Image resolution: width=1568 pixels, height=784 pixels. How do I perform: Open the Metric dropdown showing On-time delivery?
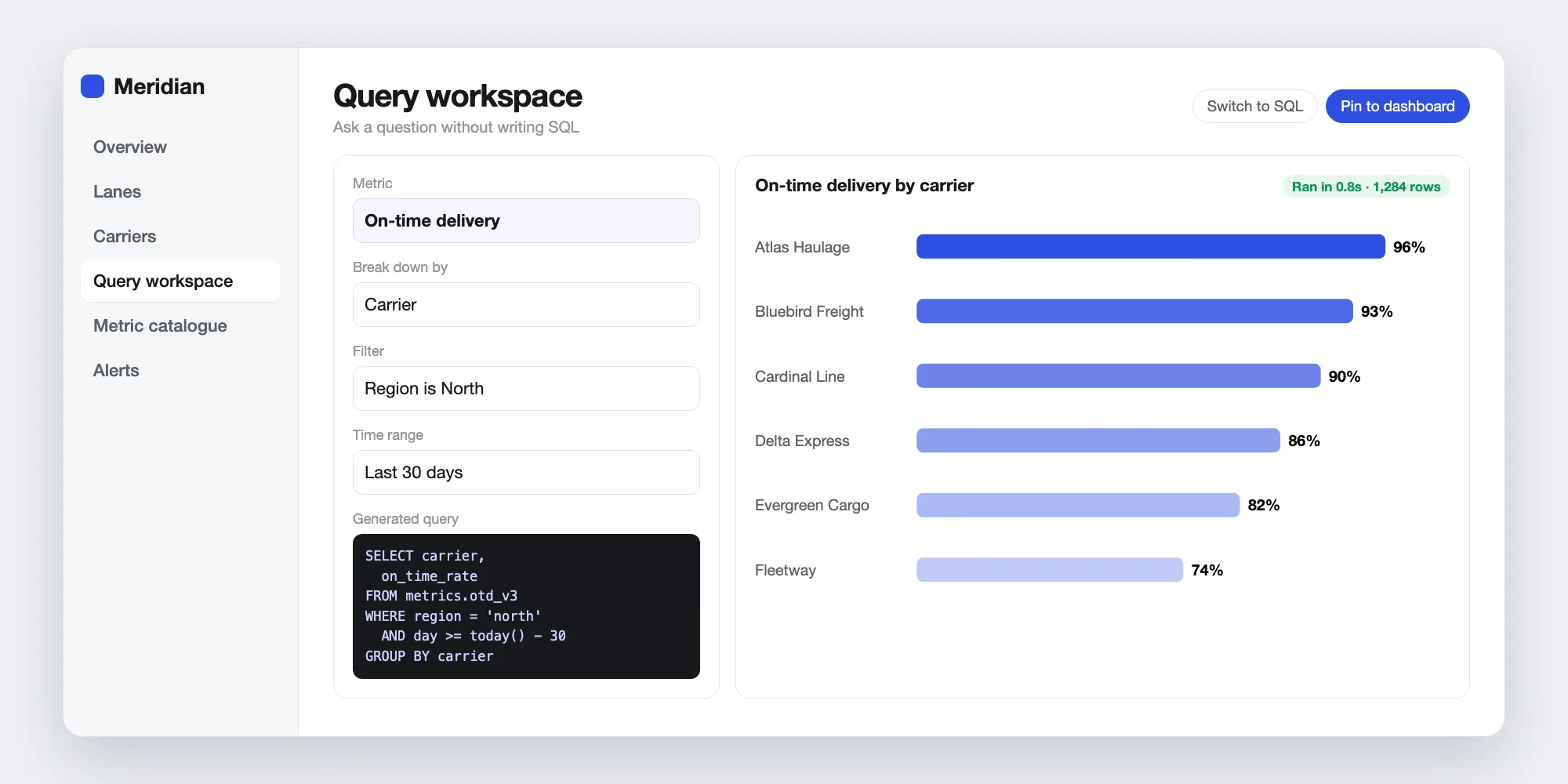pyautogui.click(x=526, y=220)
